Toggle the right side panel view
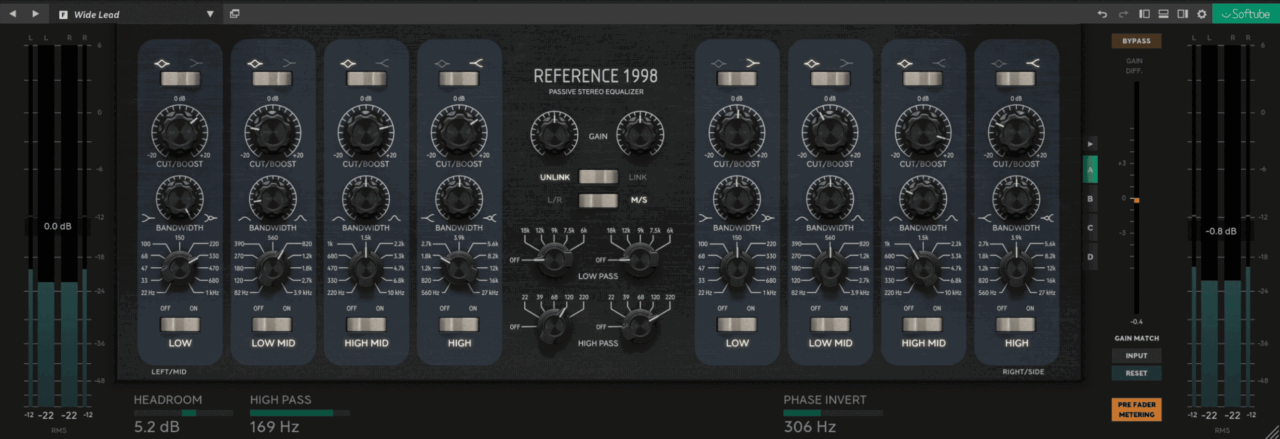 (x=1183, y=14)
